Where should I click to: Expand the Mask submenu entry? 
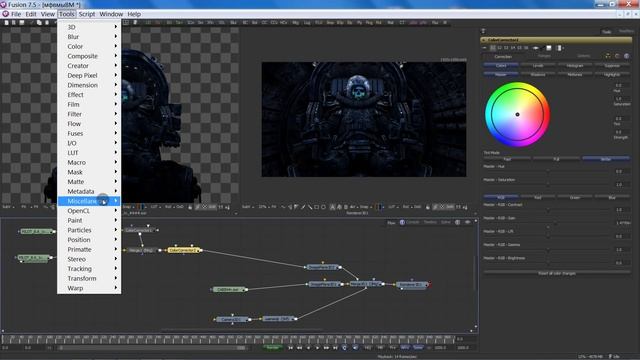pos(89,172)
